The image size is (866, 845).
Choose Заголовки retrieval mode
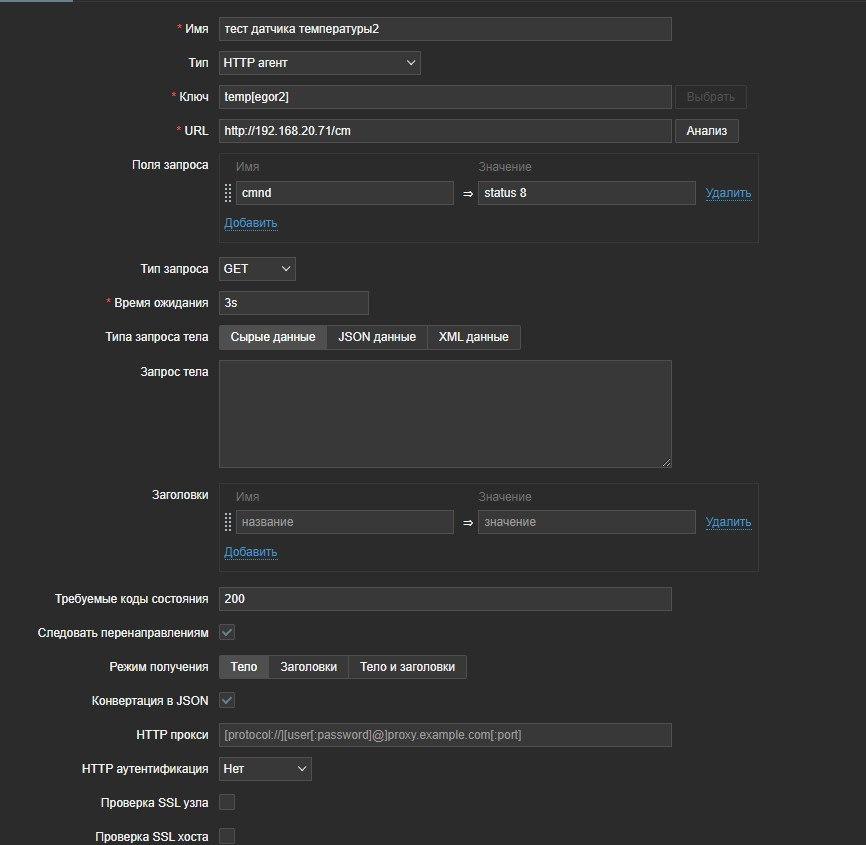[308, 667]
